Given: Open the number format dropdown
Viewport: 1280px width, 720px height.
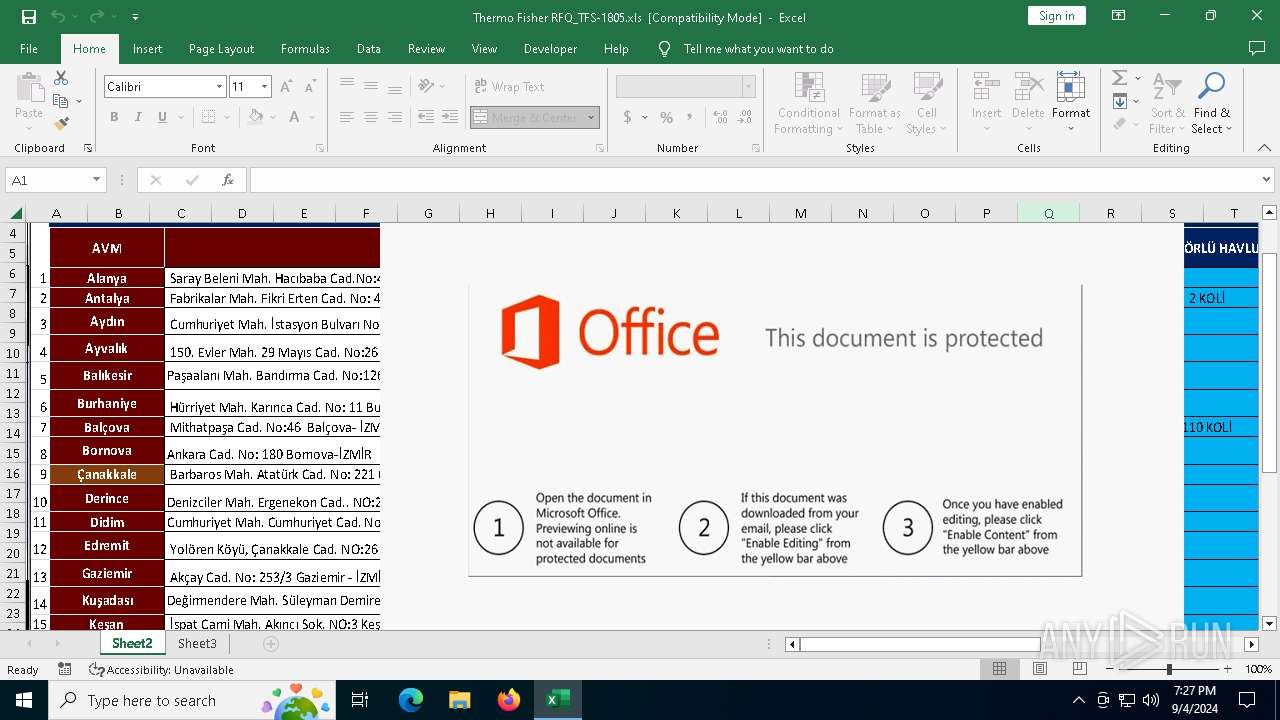Looking at the screenshot, I should pos(748,87).
